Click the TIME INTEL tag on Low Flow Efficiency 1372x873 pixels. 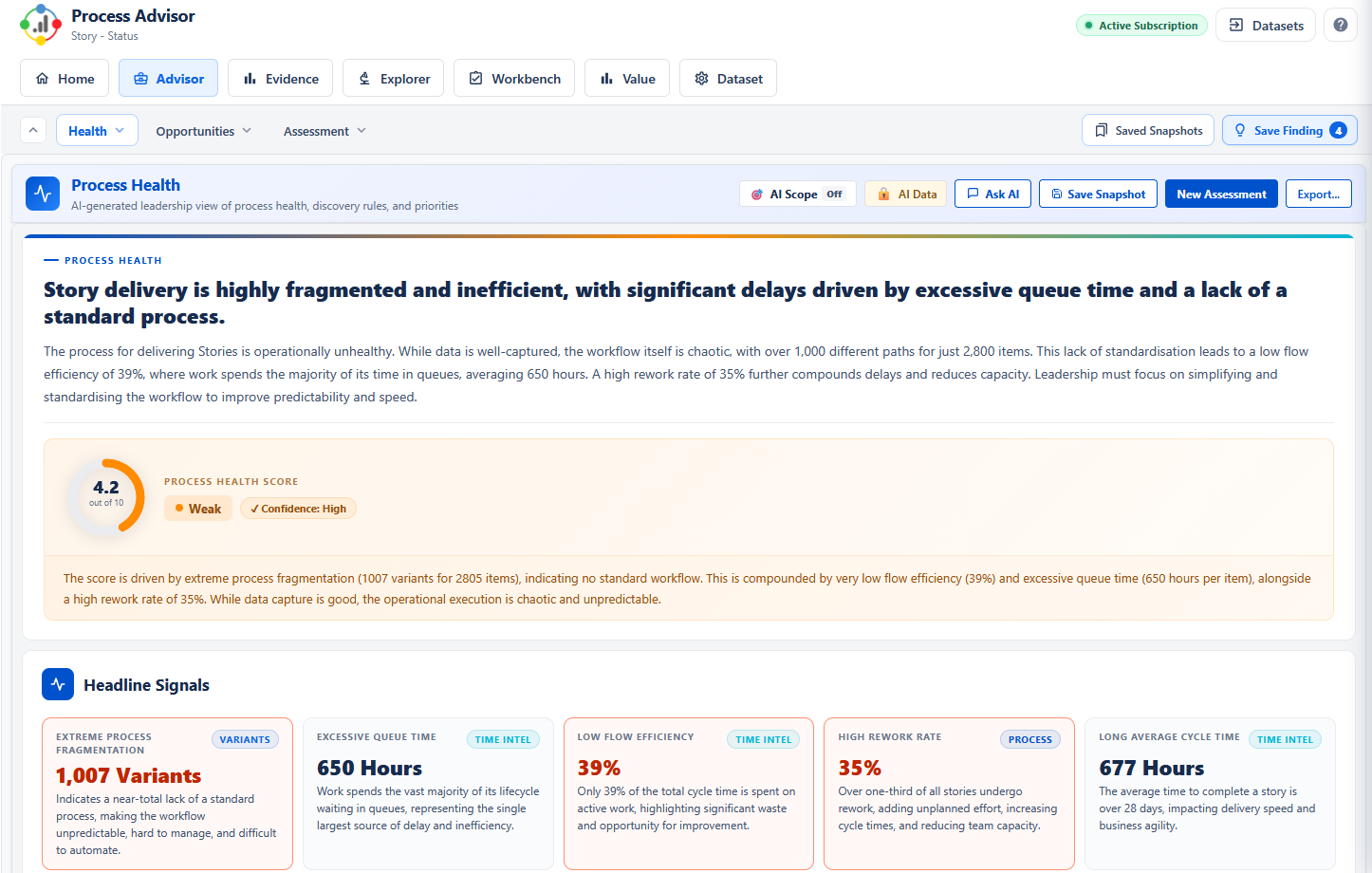click(x=764, y=739)
